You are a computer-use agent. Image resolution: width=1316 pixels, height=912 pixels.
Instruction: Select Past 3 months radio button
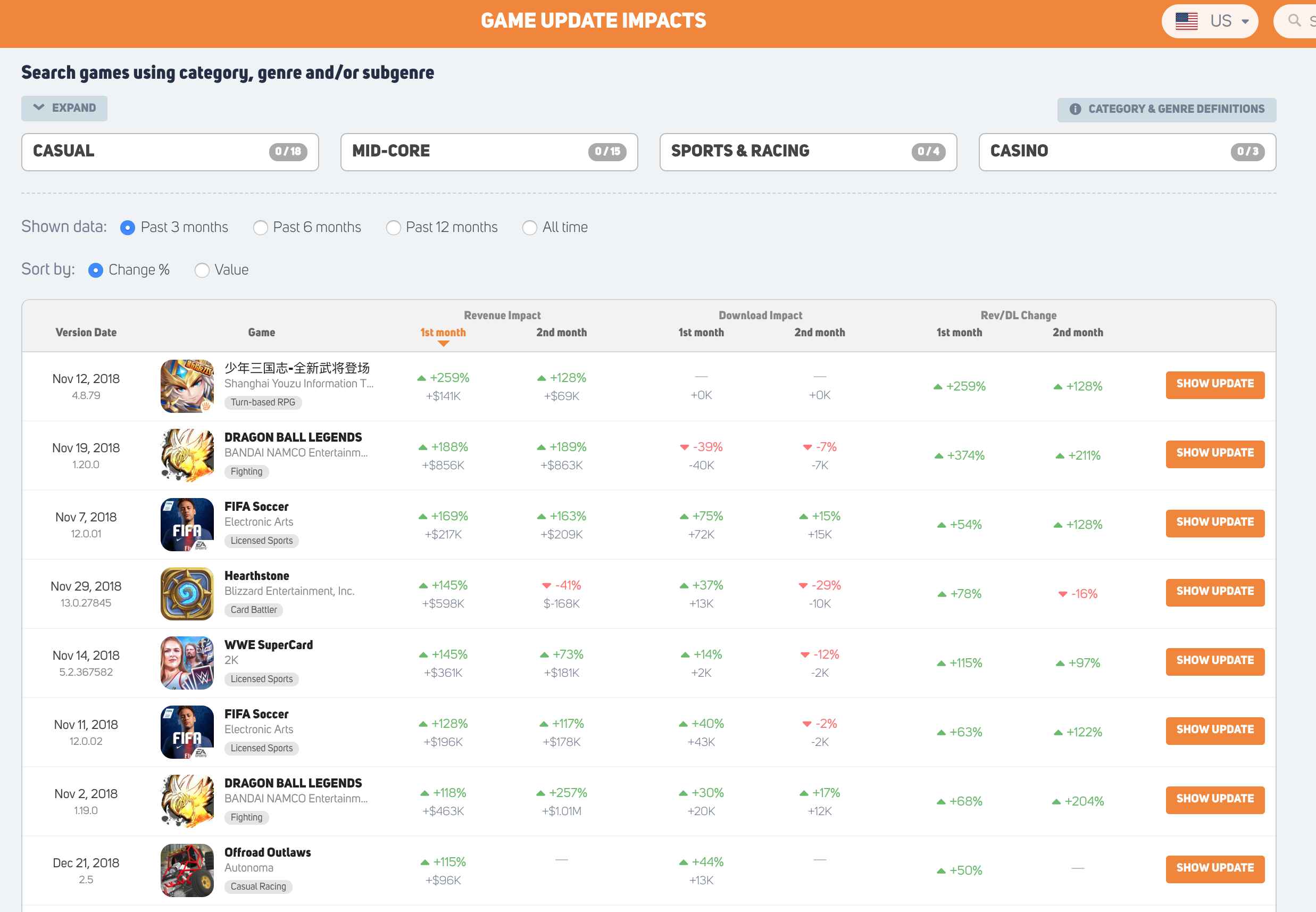click(x=128, y=228)
